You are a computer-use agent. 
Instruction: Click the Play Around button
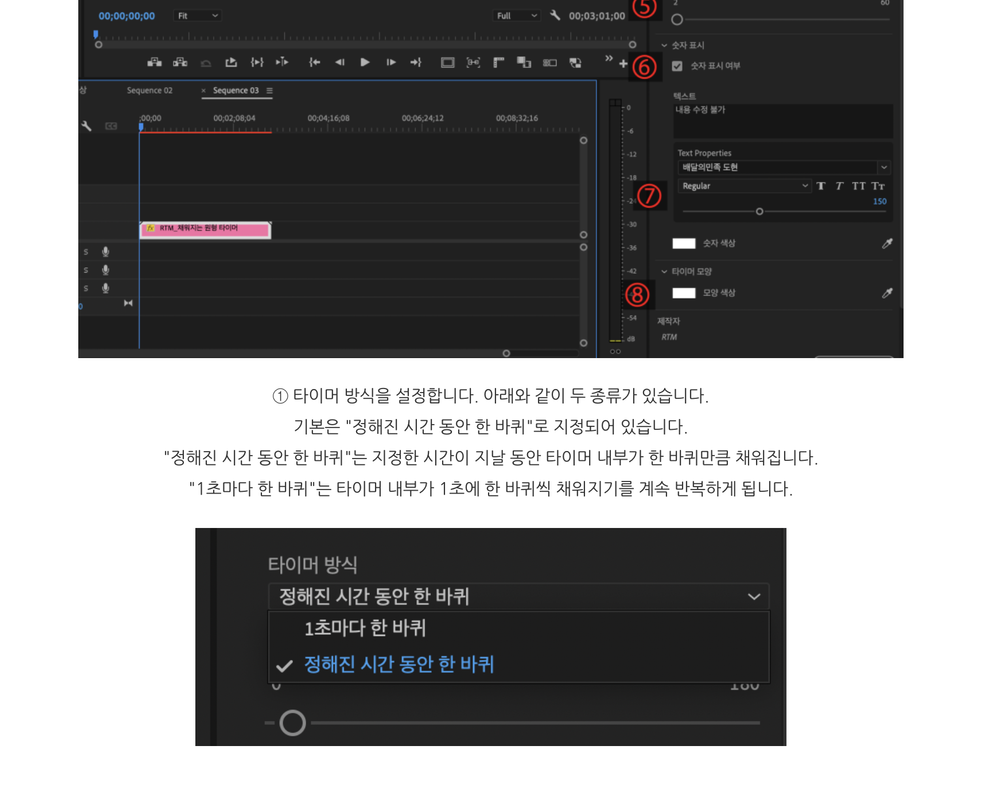[282, 62]
